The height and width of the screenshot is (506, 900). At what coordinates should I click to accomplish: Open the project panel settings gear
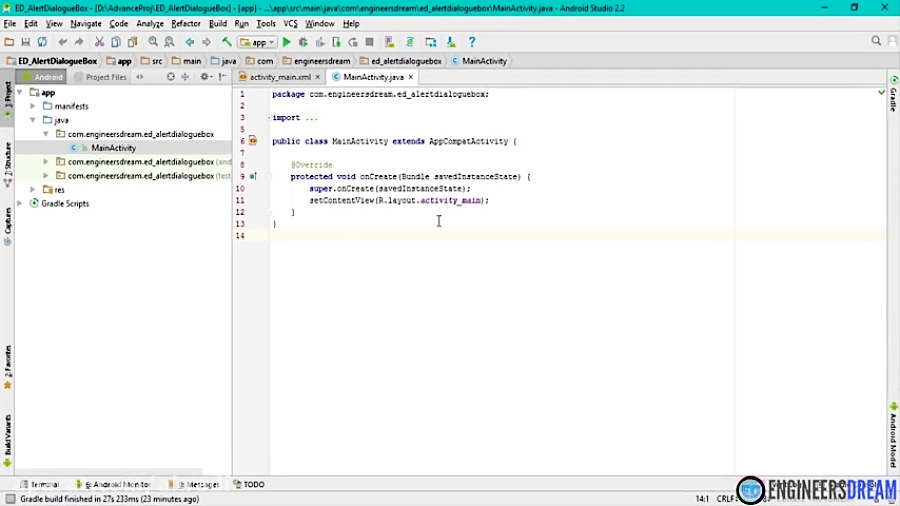(205, 77)
